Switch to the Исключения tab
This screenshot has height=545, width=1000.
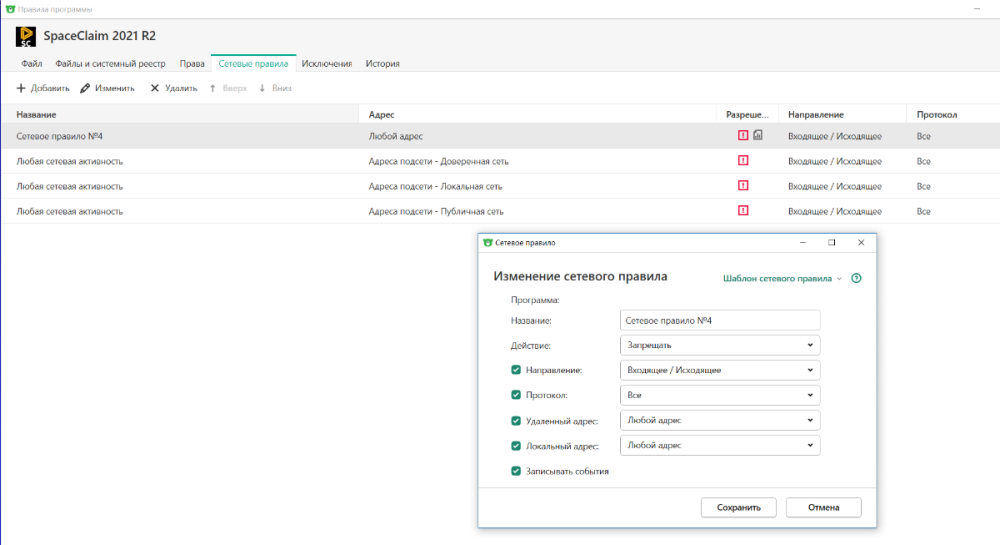click(x=327, y=63)
